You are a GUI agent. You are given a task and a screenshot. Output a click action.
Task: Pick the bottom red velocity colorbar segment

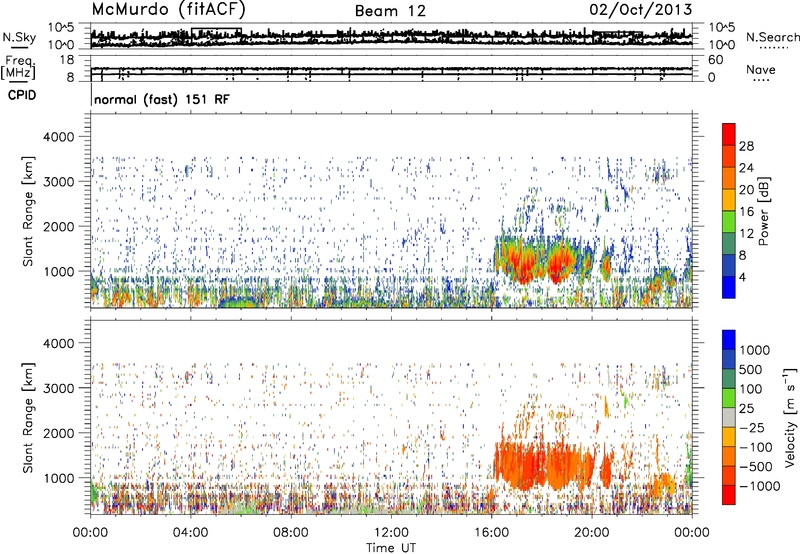tap(729, 495)
